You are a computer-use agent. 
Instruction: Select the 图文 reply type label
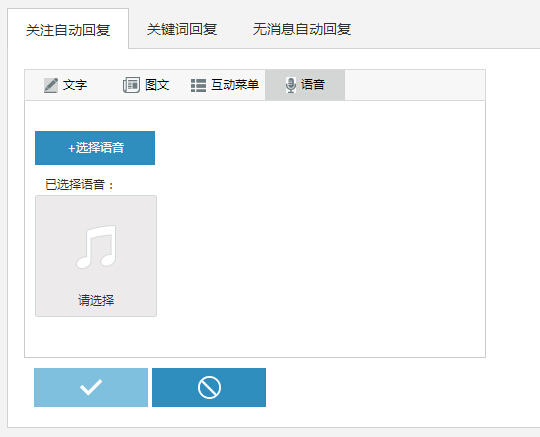pyautogui.click(x=157, y=85)
